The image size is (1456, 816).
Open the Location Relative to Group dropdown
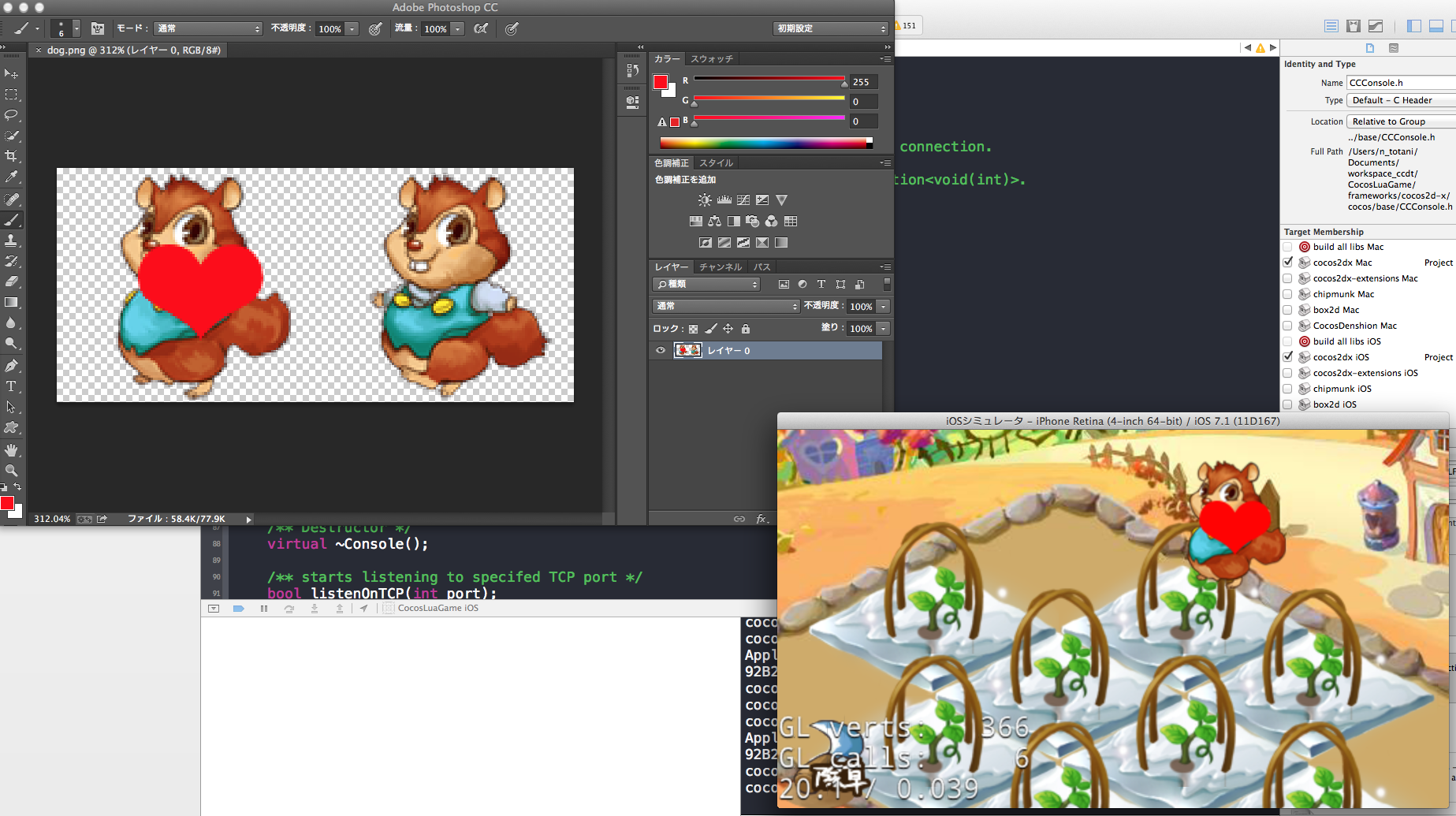(1401, 121)
